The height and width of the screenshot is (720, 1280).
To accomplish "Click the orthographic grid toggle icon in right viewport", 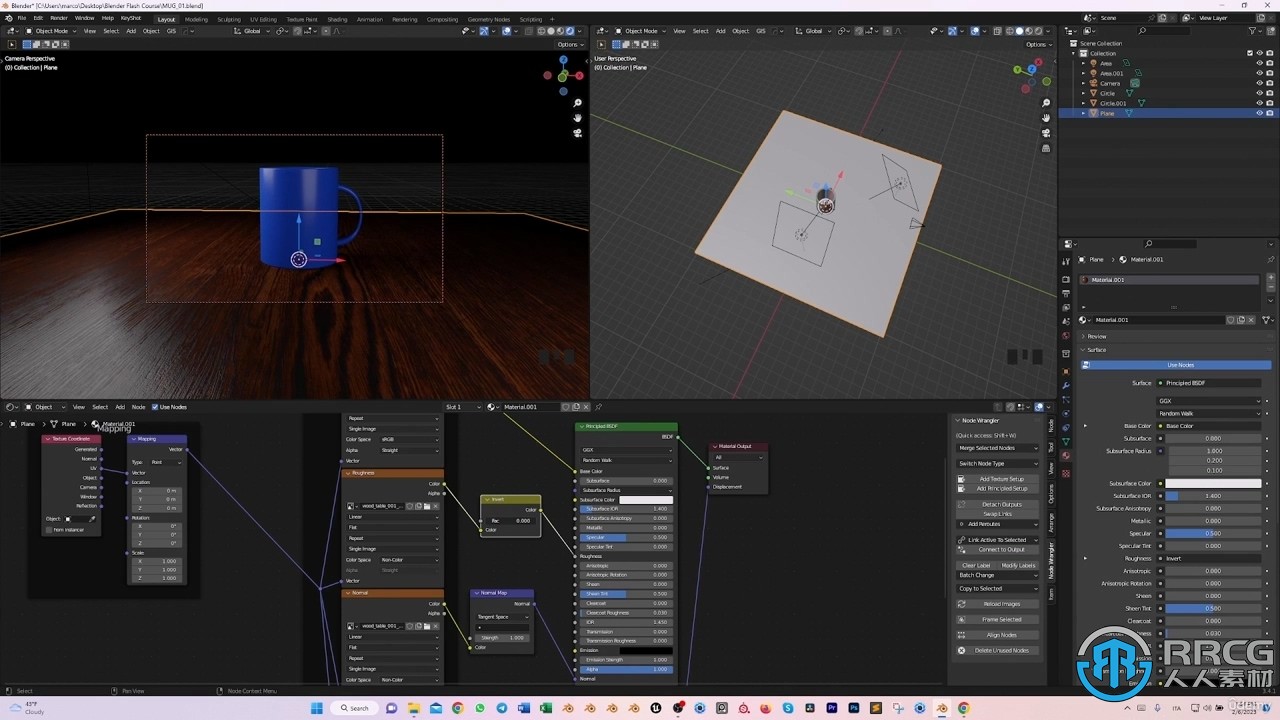I will point(1046,148).
